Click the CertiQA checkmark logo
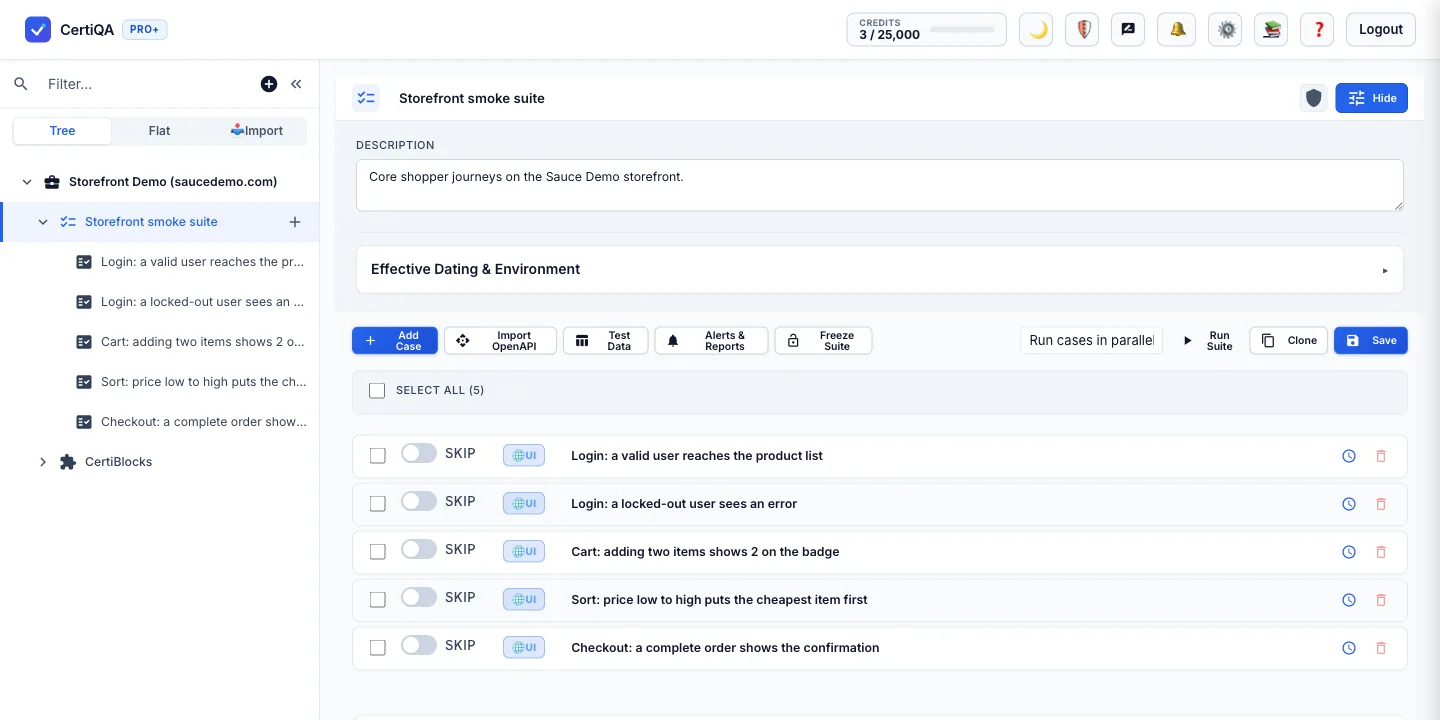 pyautogui.click(x=38, y=30)
